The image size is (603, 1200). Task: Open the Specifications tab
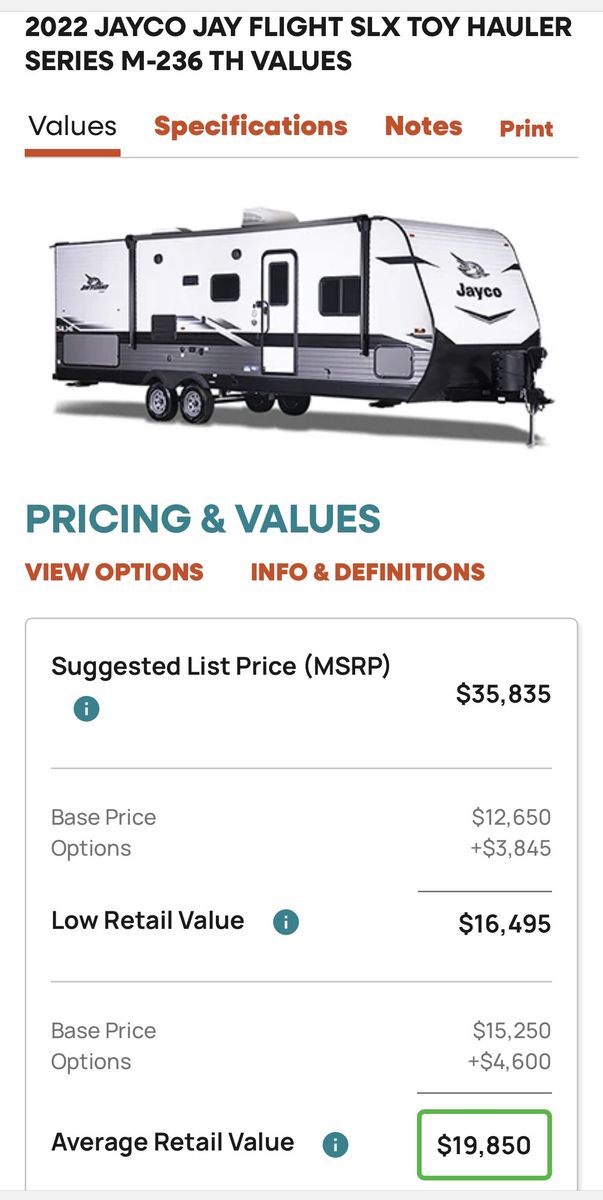click(x=250, y=127)
